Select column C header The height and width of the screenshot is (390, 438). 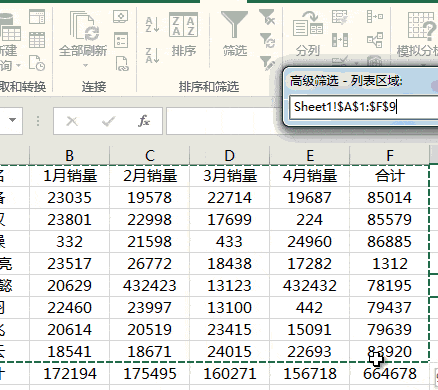(x=149, y=155)
